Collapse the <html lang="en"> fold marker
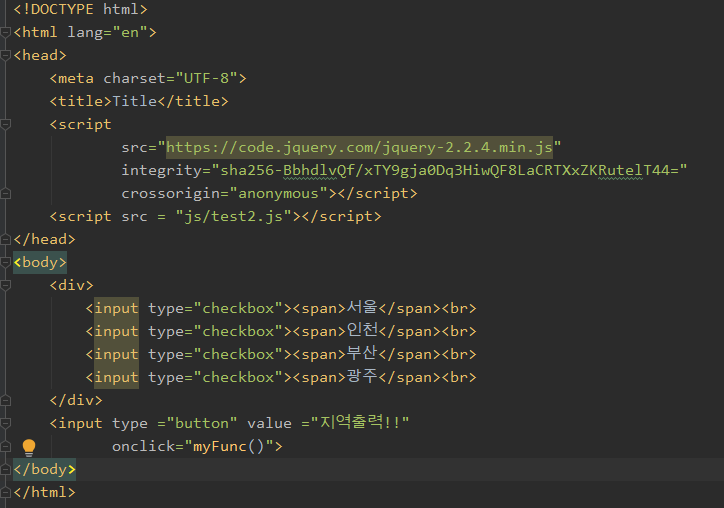This screenshot has width=724, height=508. (x=5, y=32)
